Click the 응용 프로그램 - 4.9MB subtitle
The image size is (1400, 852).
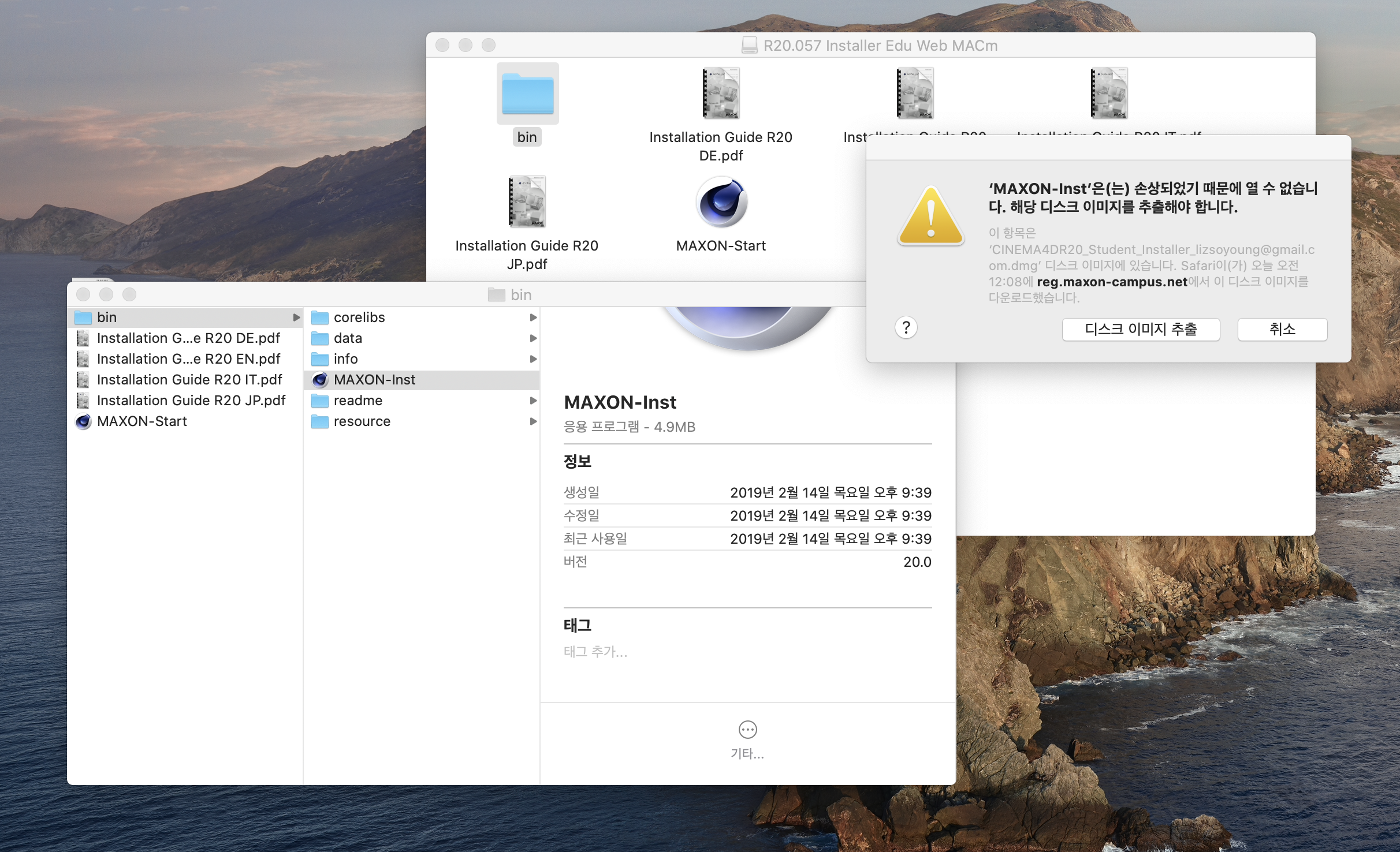(629, 427)
